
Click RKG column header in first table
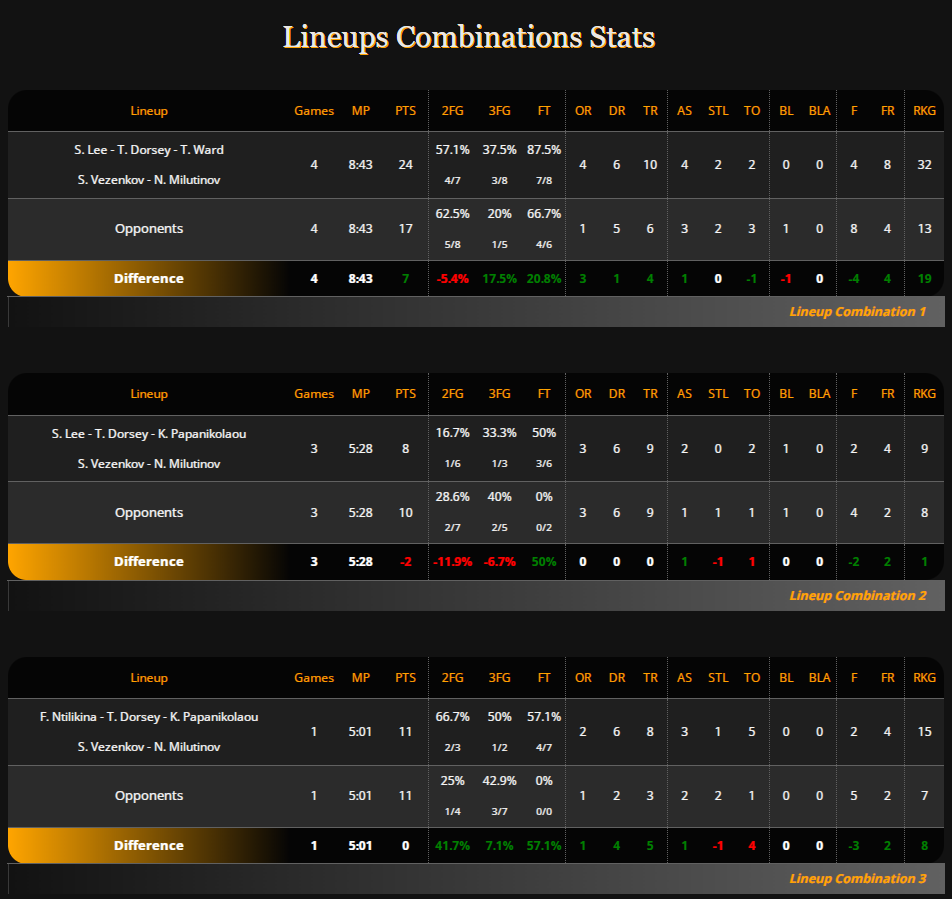click(x=925, y=111)
